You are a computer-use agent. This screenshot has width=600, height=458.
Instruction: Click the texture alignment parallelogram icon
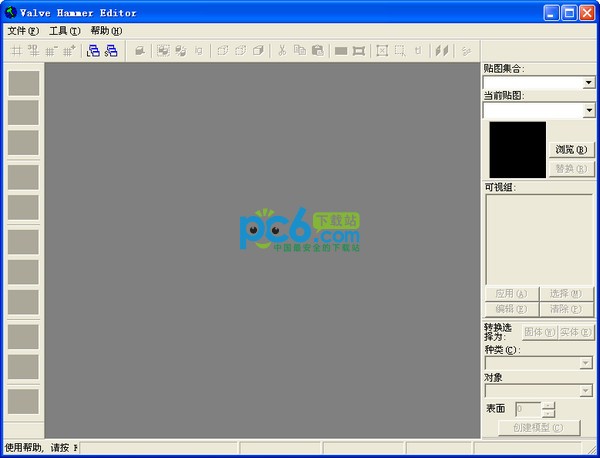click(x=442, y=51)
